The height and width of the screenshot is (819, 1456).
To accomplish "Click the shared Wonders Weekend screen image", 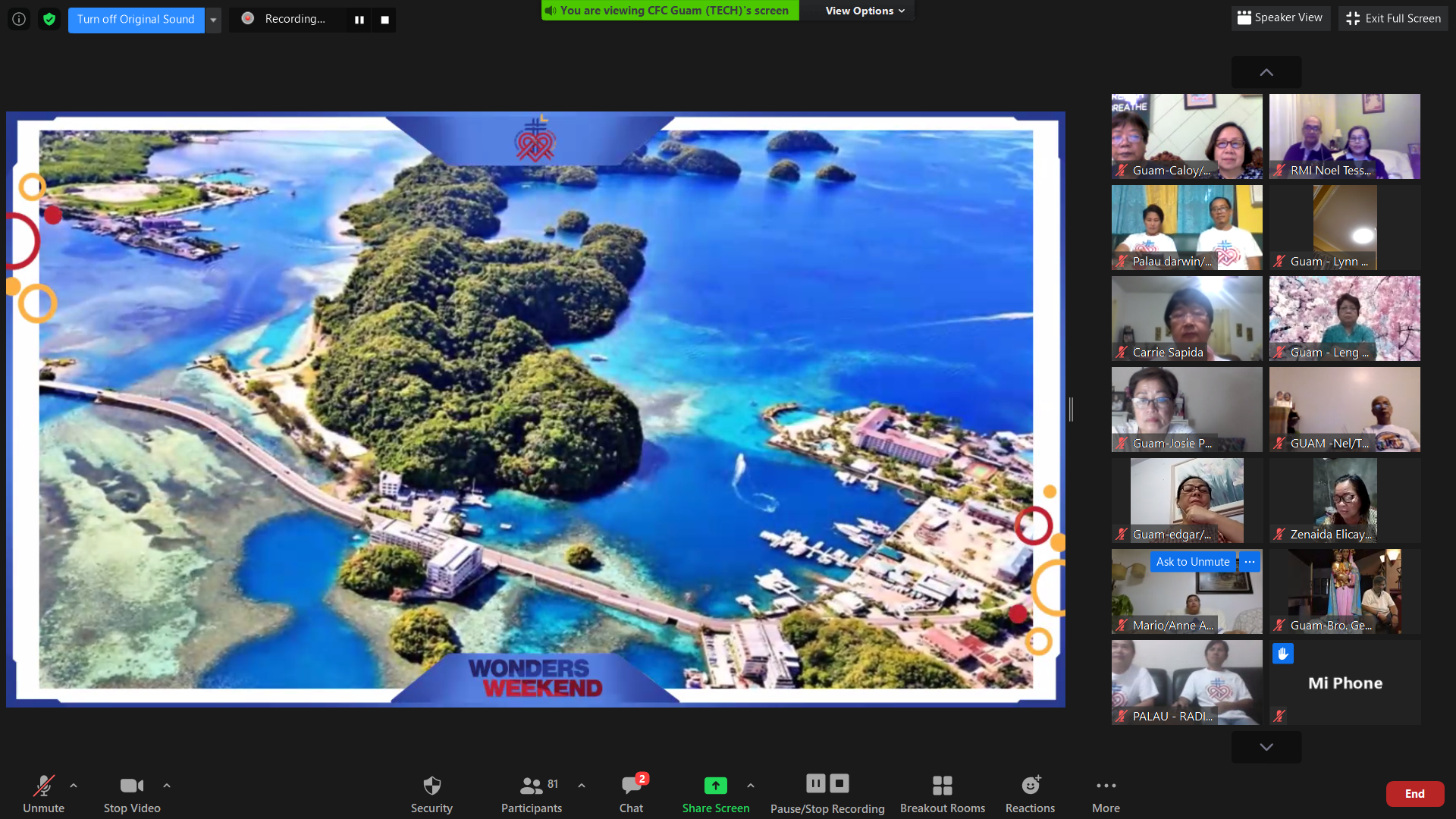I will (535, 409).
